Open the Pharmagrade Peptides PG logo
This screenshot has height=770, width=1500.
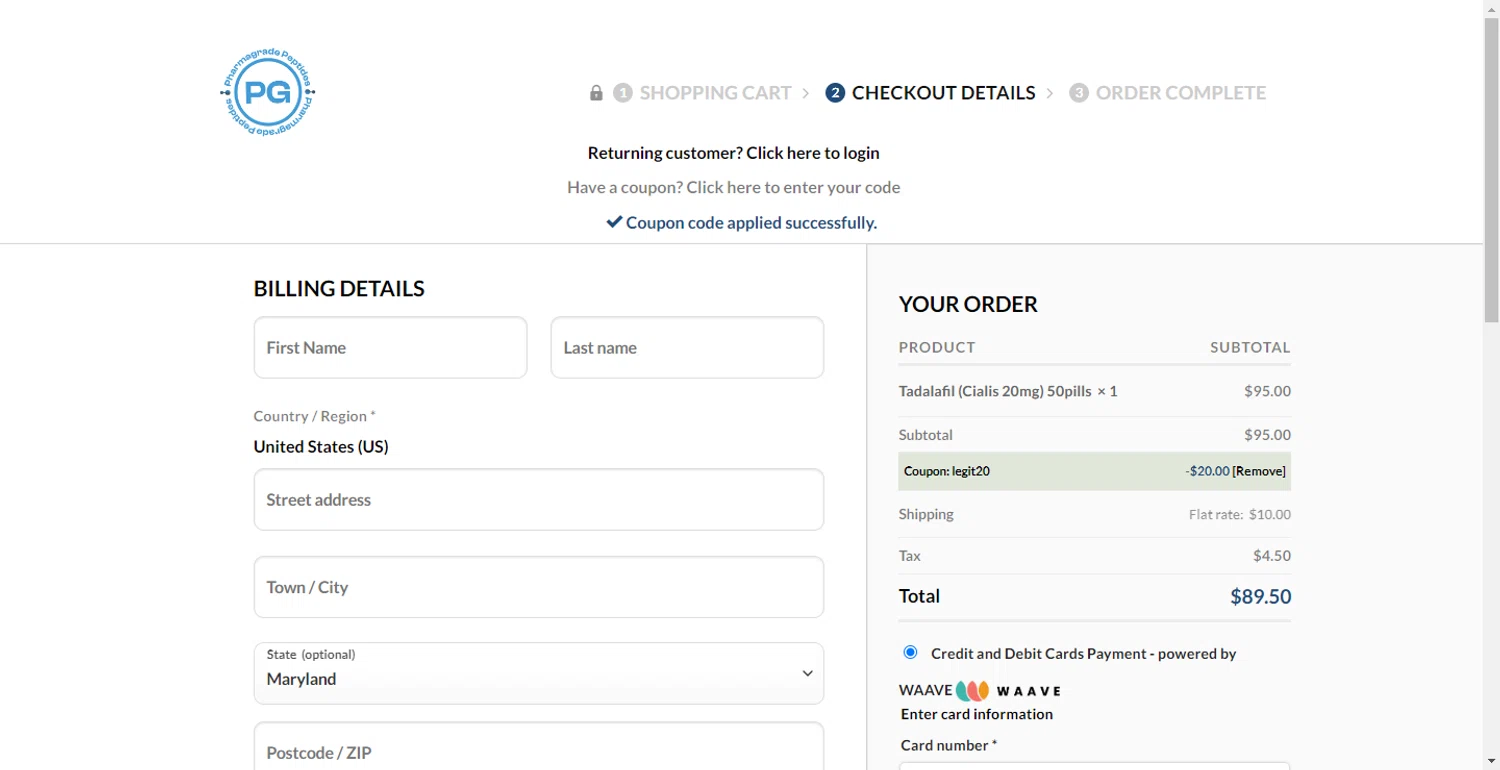point(268,92)
